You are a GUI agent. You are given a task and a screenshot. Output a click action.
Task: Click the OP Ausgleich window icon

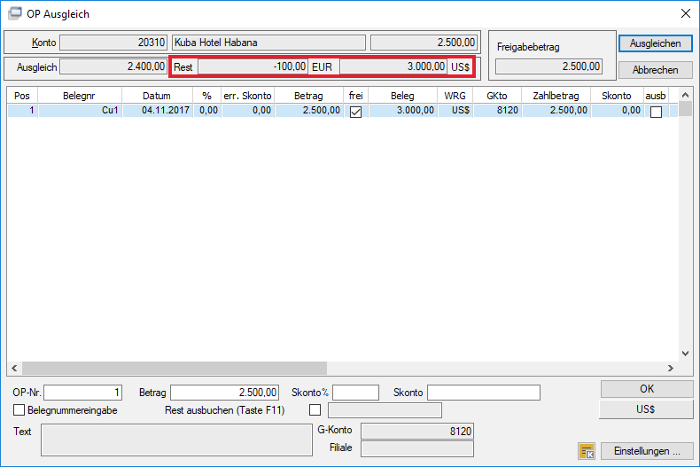[x=15, y=13]
